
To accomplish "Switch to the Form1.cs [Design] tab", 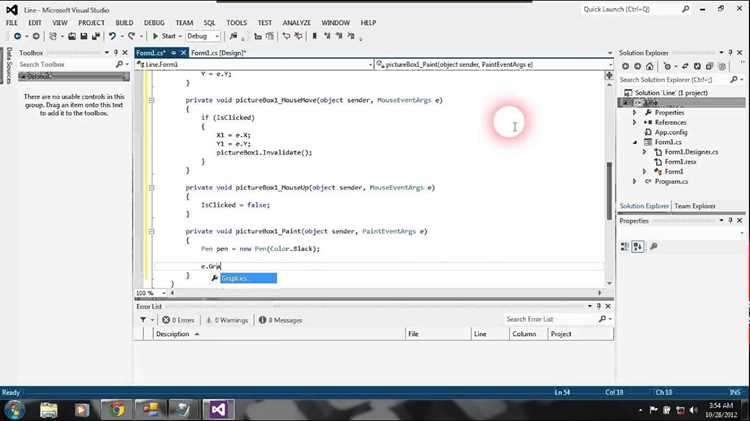I will pos(219,53).
